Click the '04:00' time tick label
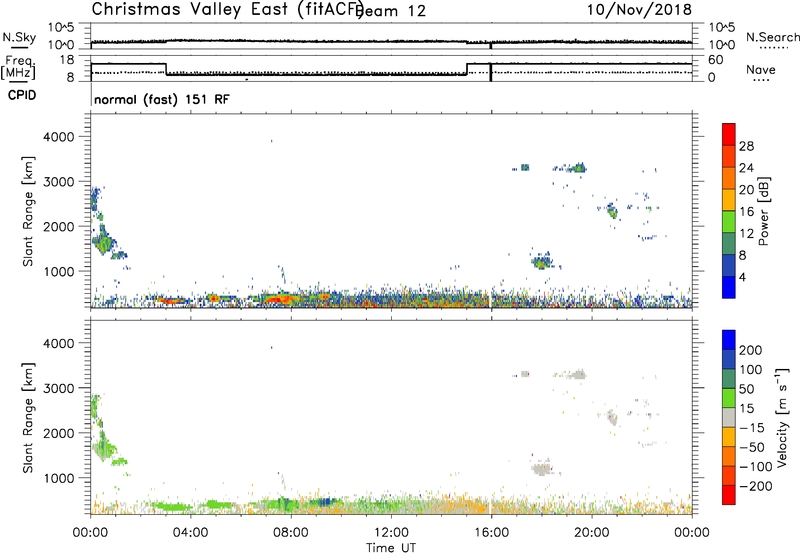800x554 pixels. (x=190, y=533)
